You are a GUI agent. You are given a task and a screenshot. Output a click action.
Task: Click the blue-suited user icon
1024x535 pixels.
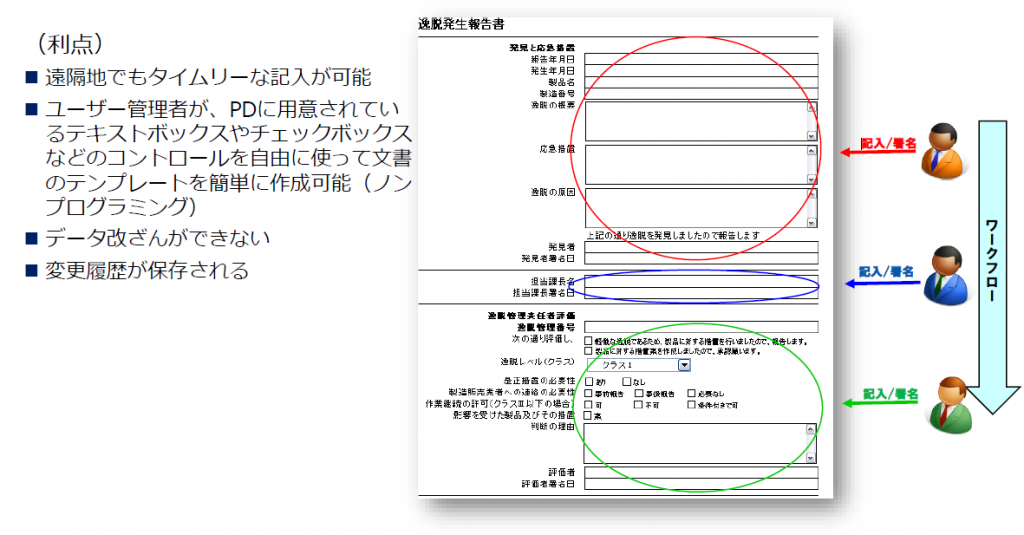pyautogui.click(x=945, y=275)
